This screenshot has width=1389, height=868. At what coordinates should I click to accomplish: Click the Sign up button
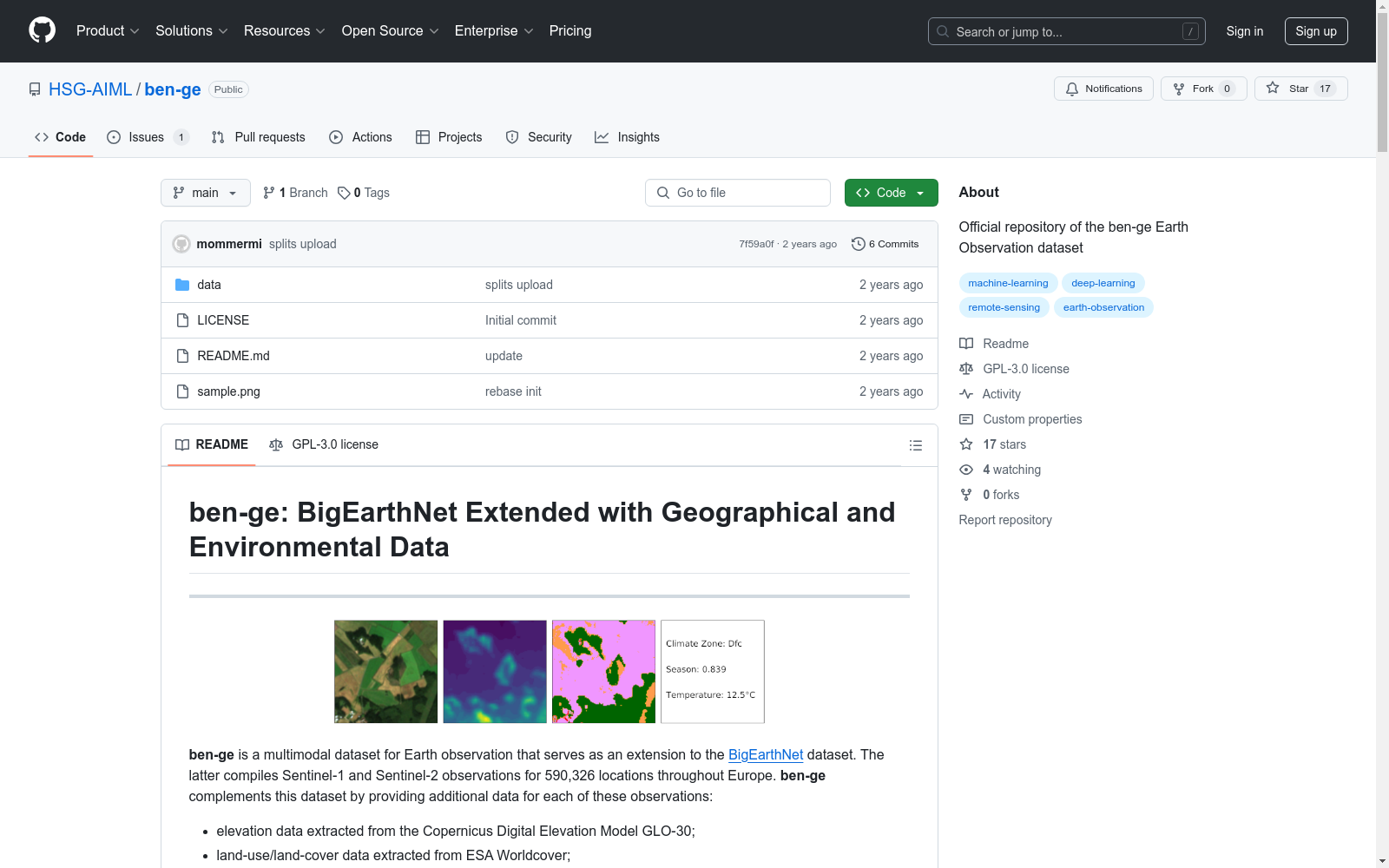1316,31
